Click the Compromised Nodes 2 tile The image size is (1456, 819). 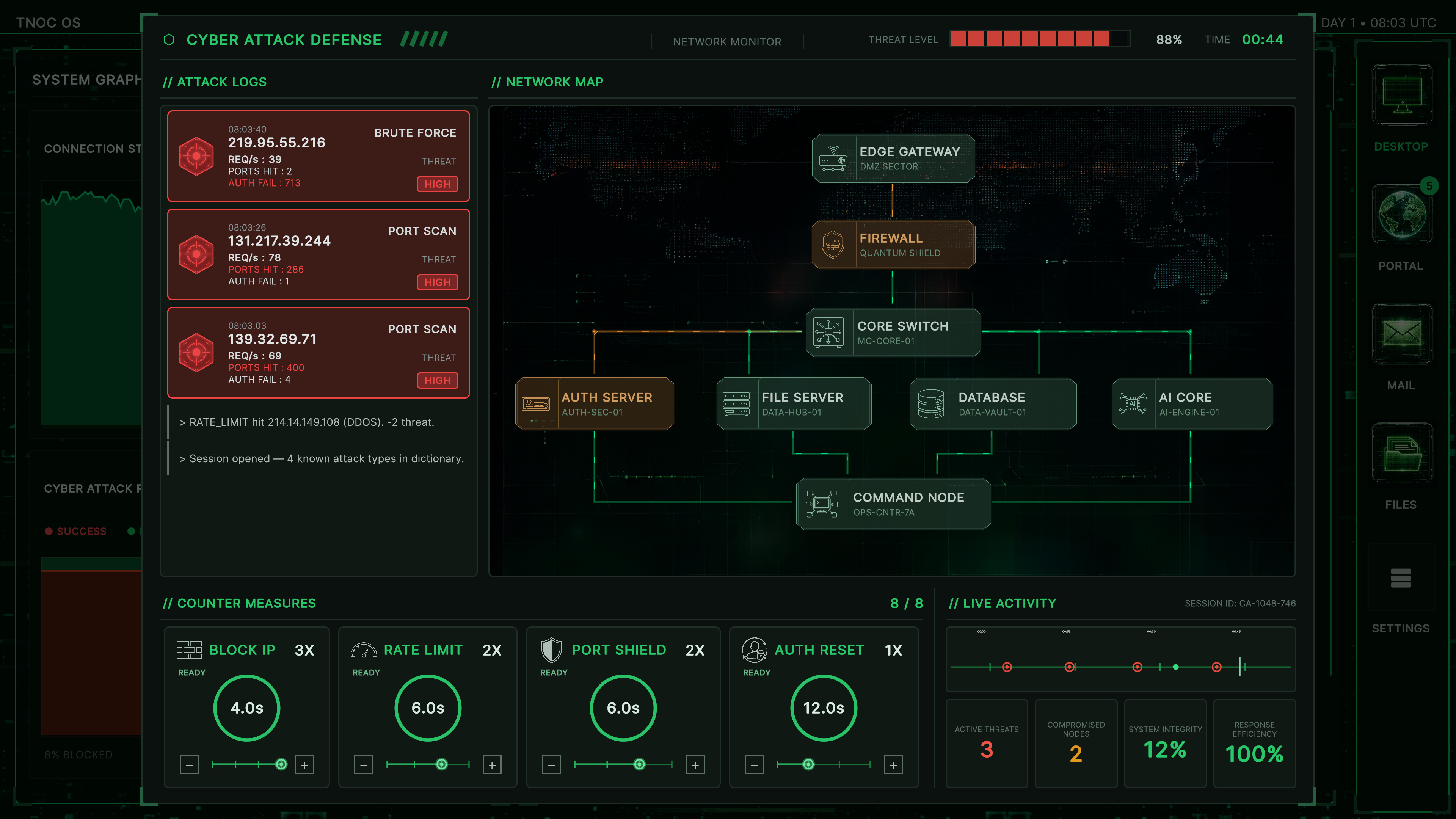[1076, 743]
